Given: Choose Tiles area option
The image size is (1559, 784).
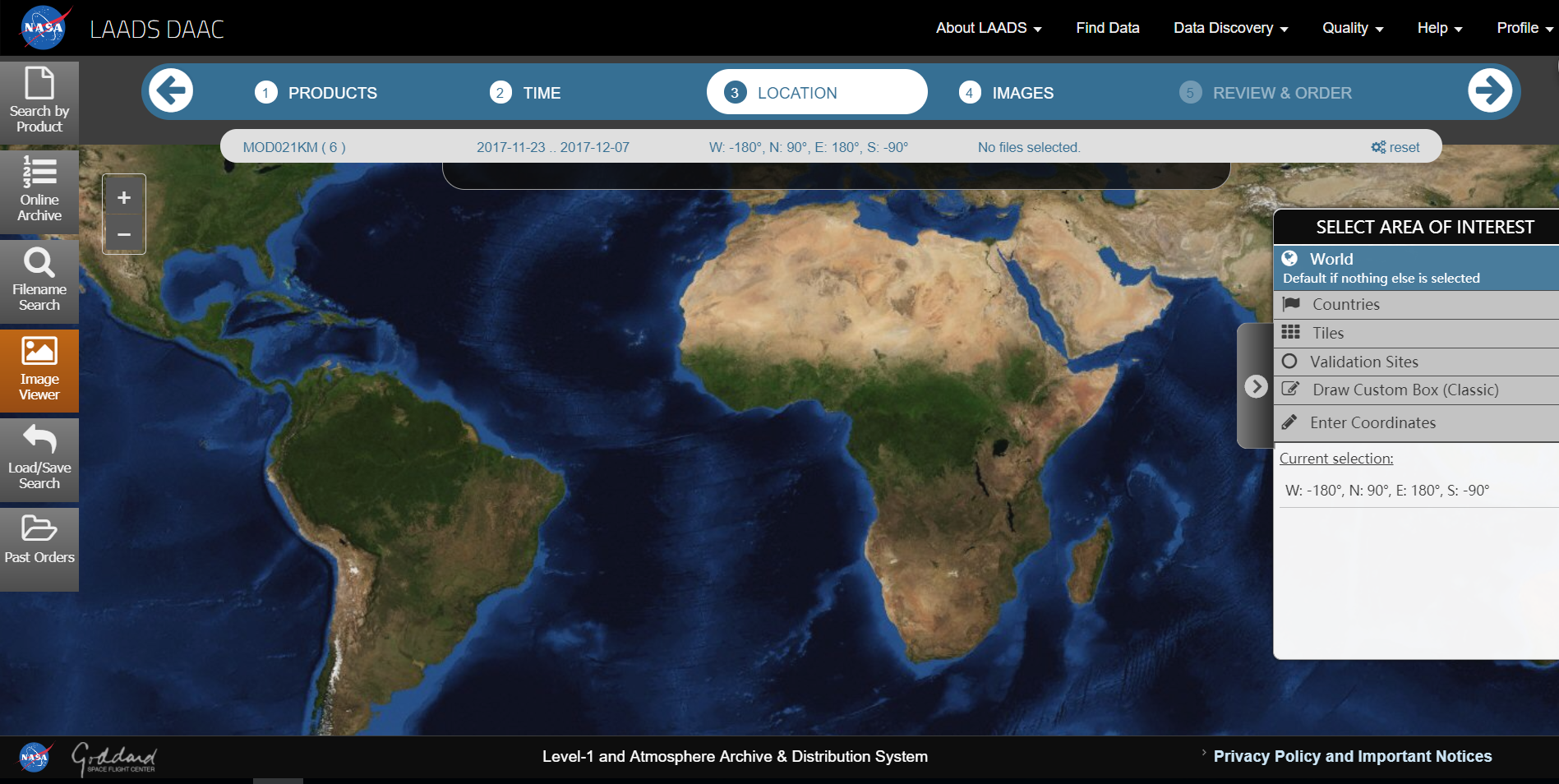Looking at the screenshot, I should pos(1416,334).
